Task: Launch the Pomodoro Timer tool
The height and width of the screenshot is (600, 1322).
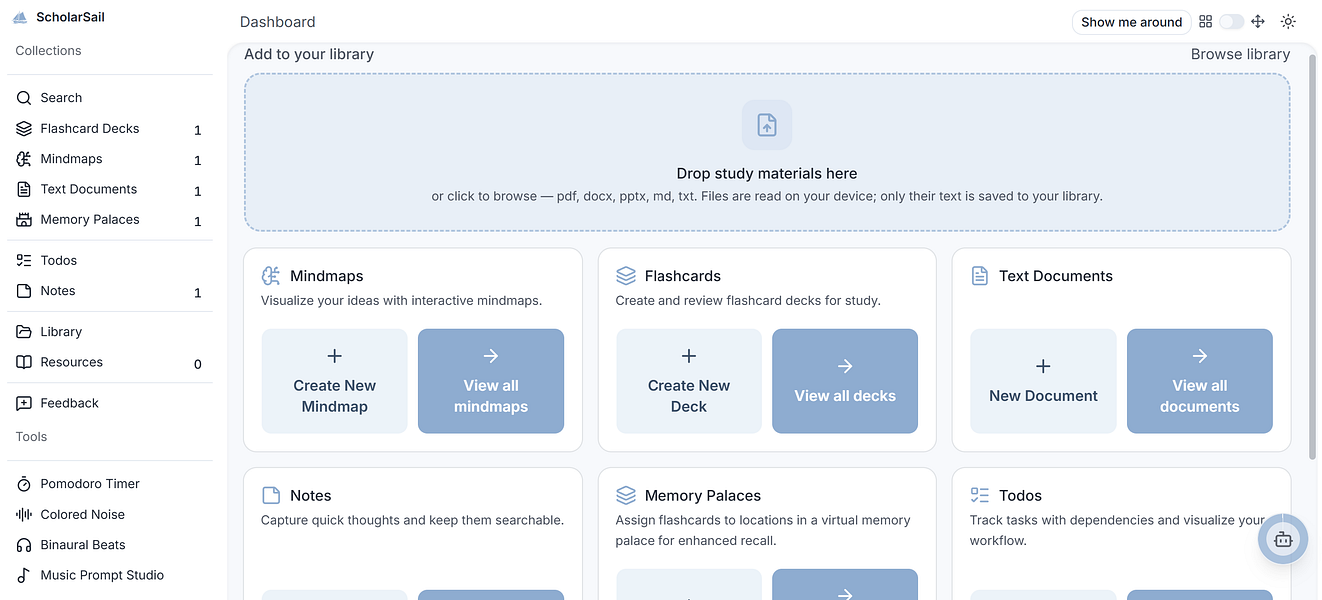Action: (110, 484)
